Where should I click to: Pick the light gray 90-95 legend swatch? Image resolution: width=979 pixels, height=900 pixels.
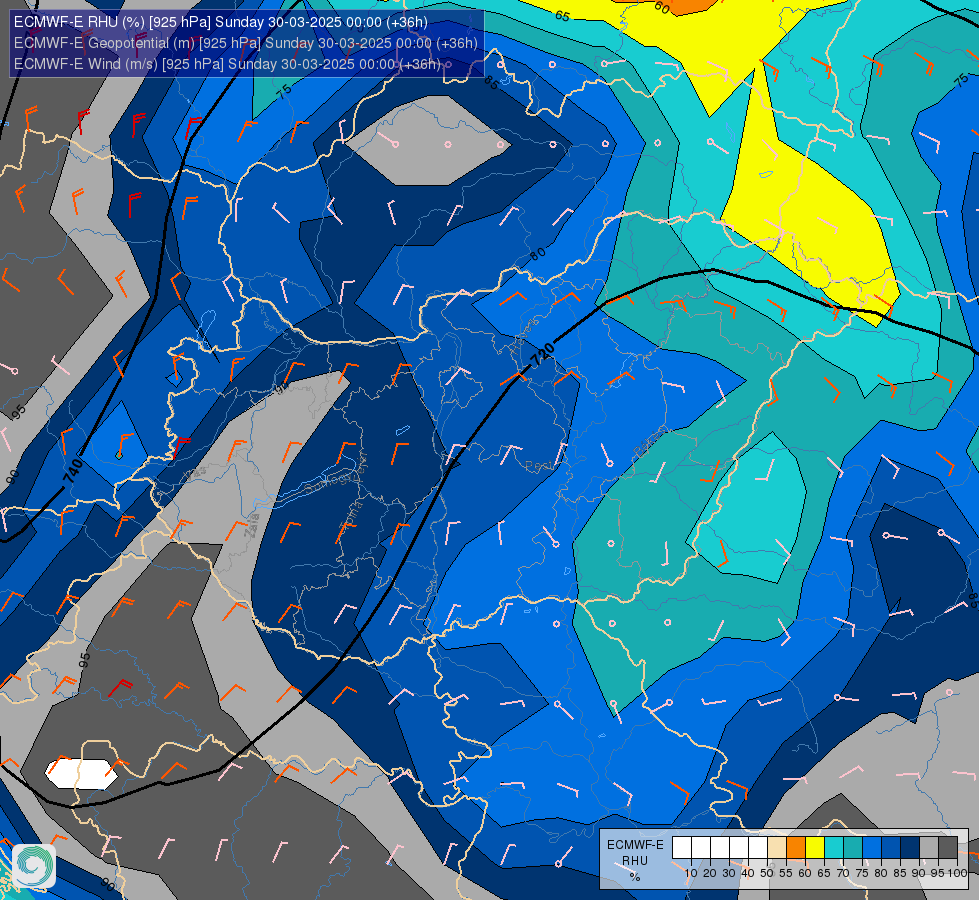pyautogui.click(x=929, y=848)
